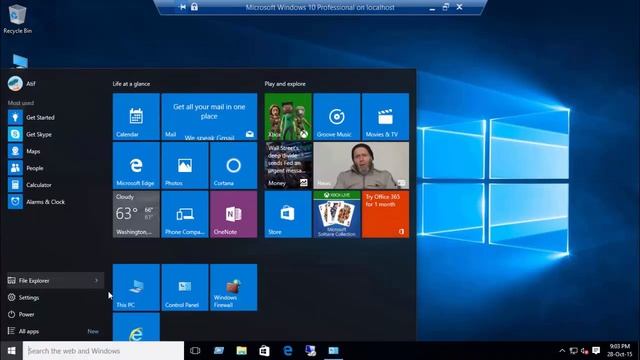This screenshot has height=360, width=640.
Task: Launch Edge from the taskbar
Action: point(288,351)
